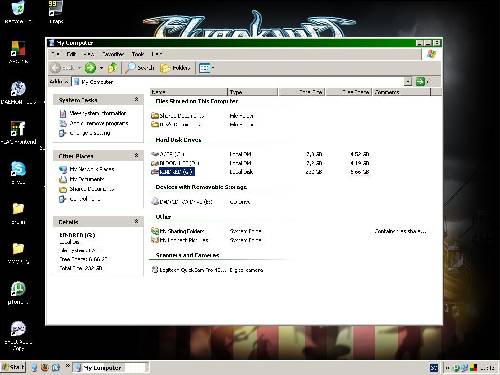Open My Network Places link
The image size is (500, 375).
tap(92, 169)
